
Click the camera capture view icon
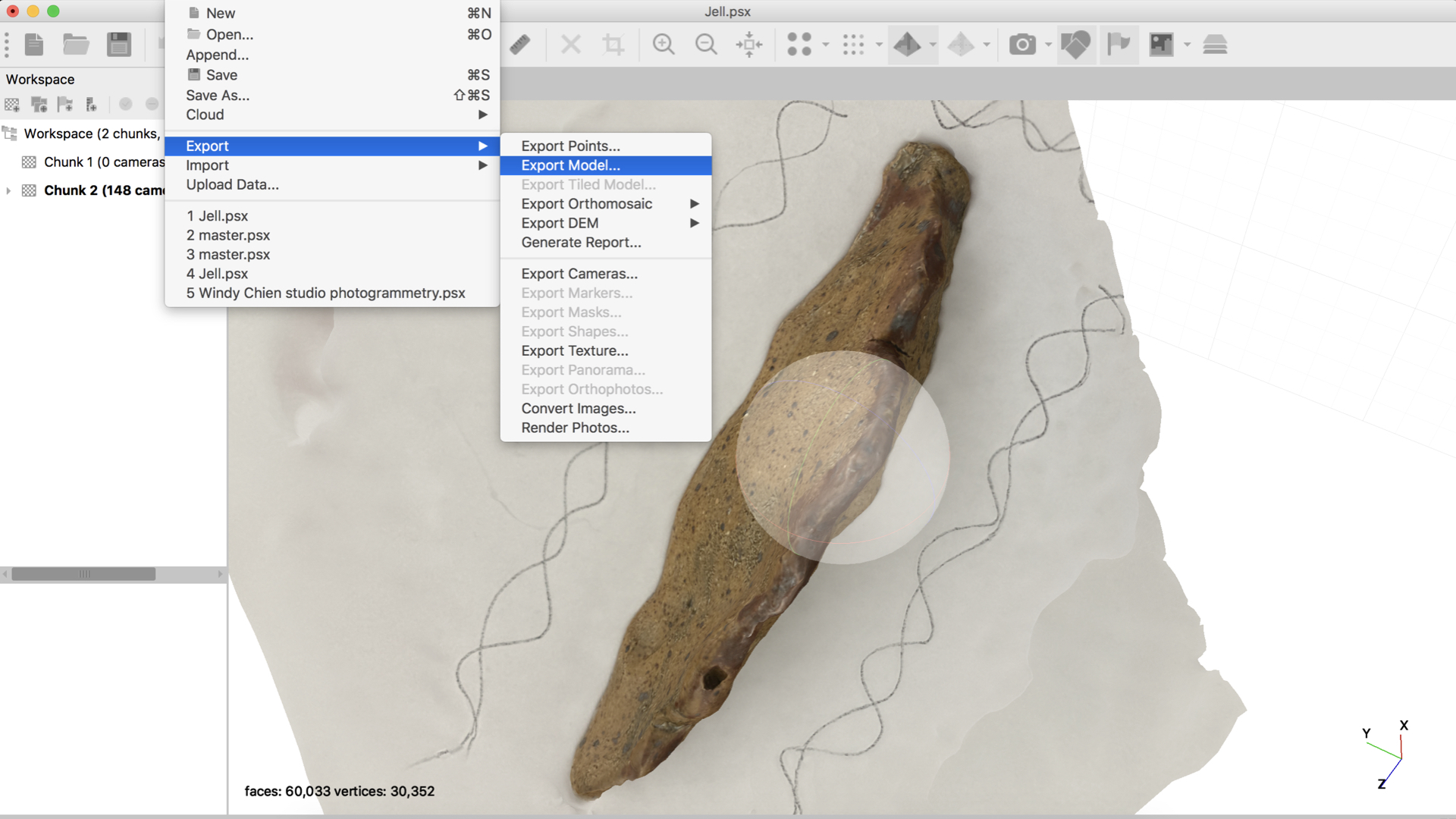point(1022,45)
